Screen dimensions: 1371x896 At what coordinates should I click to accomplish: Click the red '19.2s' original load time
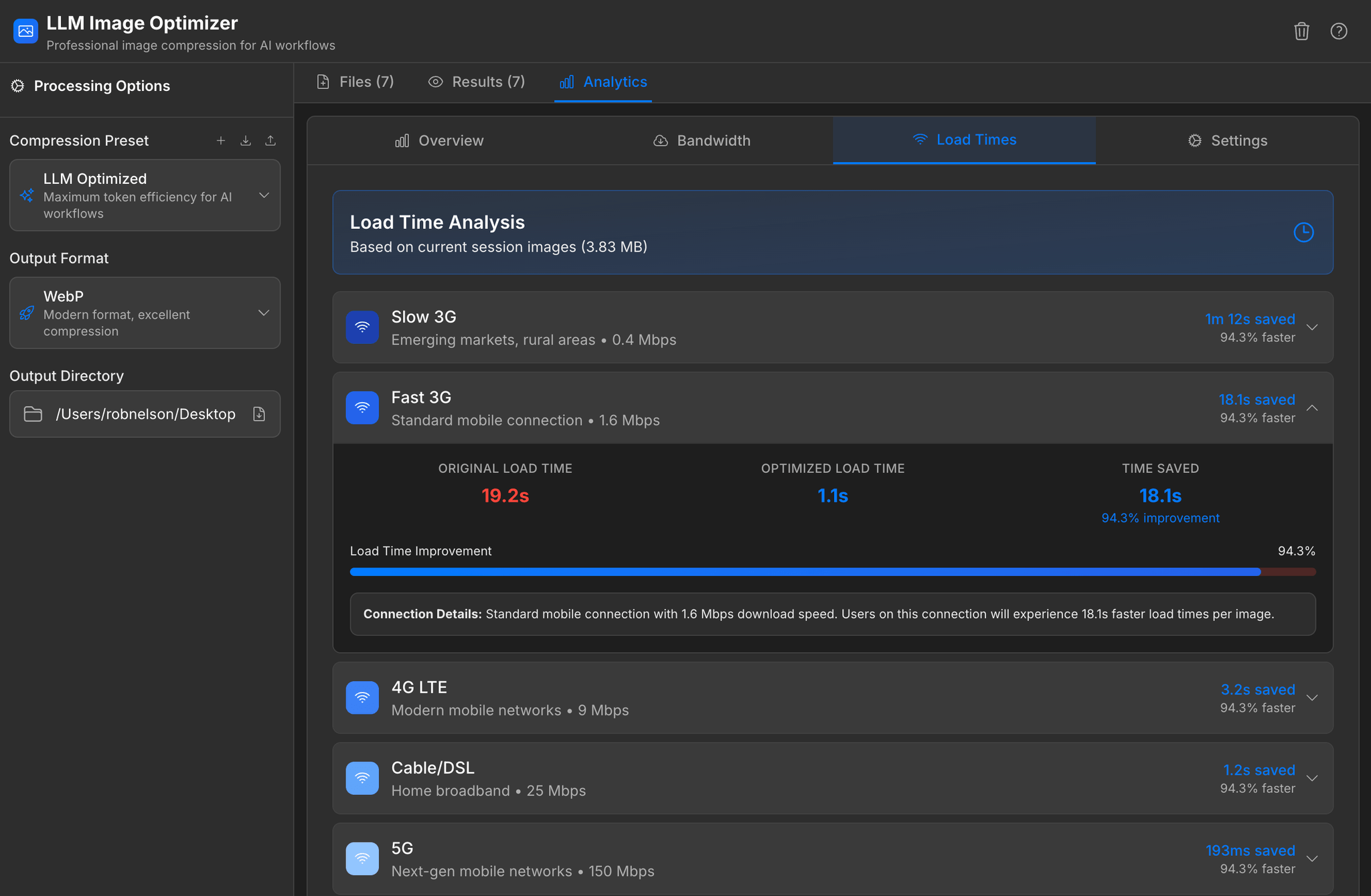(x=505, y=496)
